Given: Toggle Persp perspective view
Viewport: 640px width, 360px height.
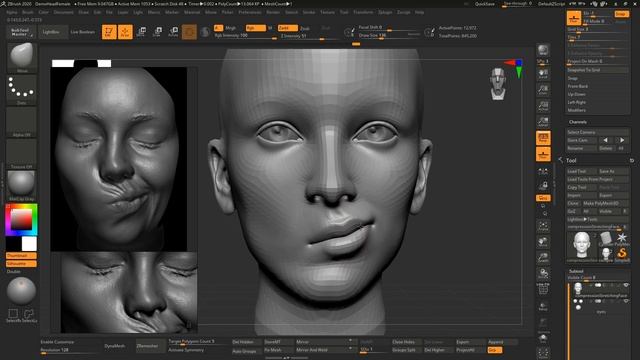Looking at the screenshot, I should tap(543, 138).
